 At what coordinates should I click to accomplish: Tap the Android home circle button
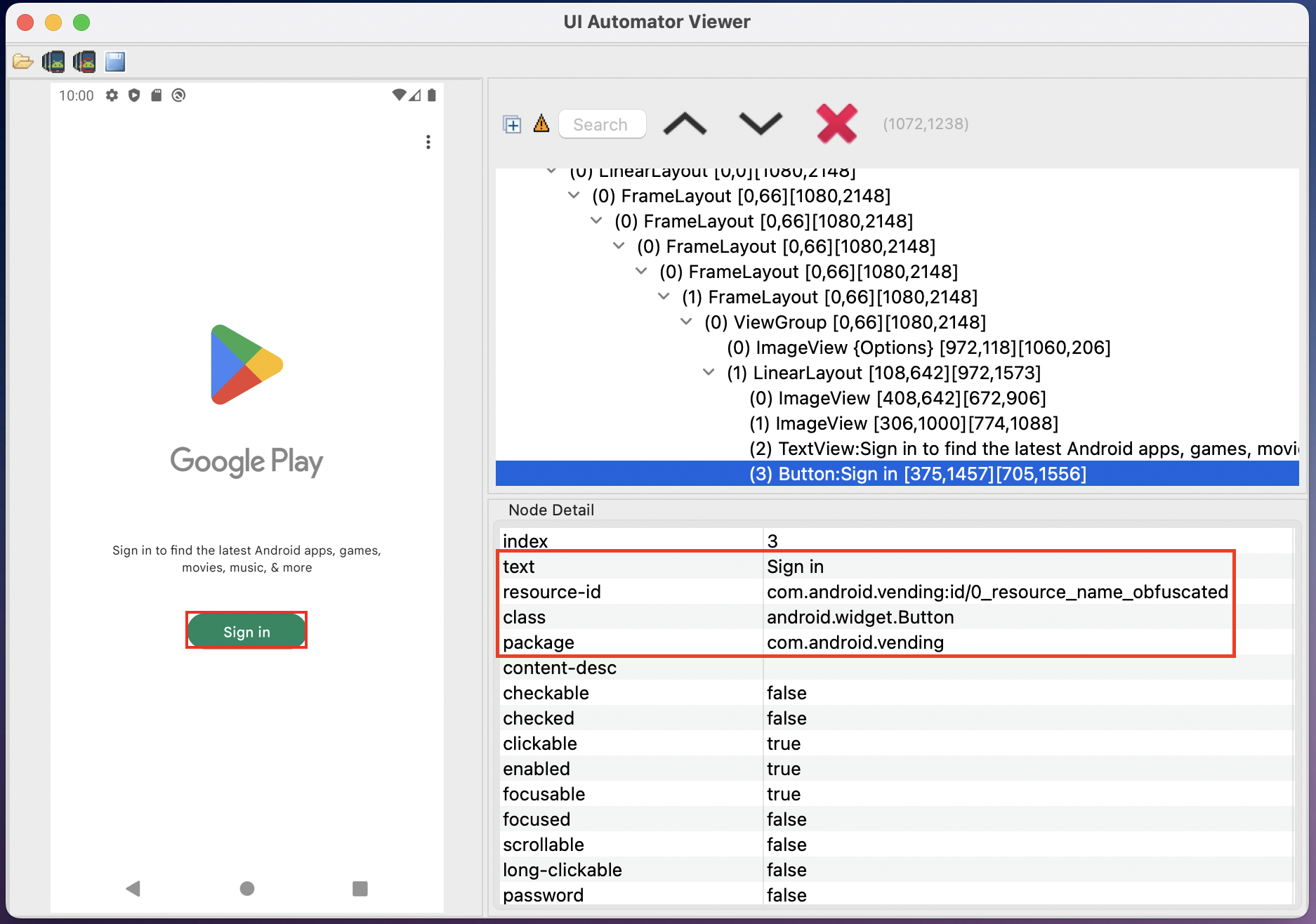click(x=247, y=889)
